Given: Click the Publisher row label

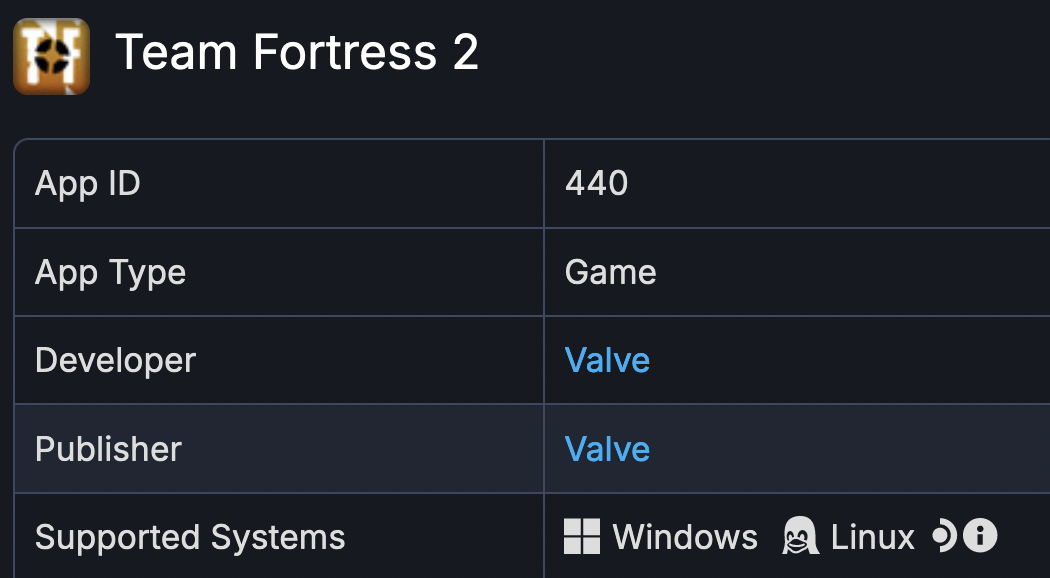Looking at the screenshot, I should pos(108,449).
